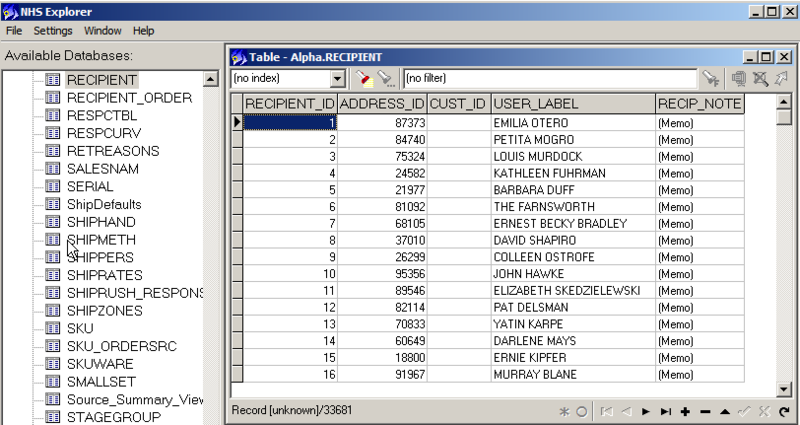
Task: Click the grayed crossed-out grid toolbar icon
Action: coord(760,79)
